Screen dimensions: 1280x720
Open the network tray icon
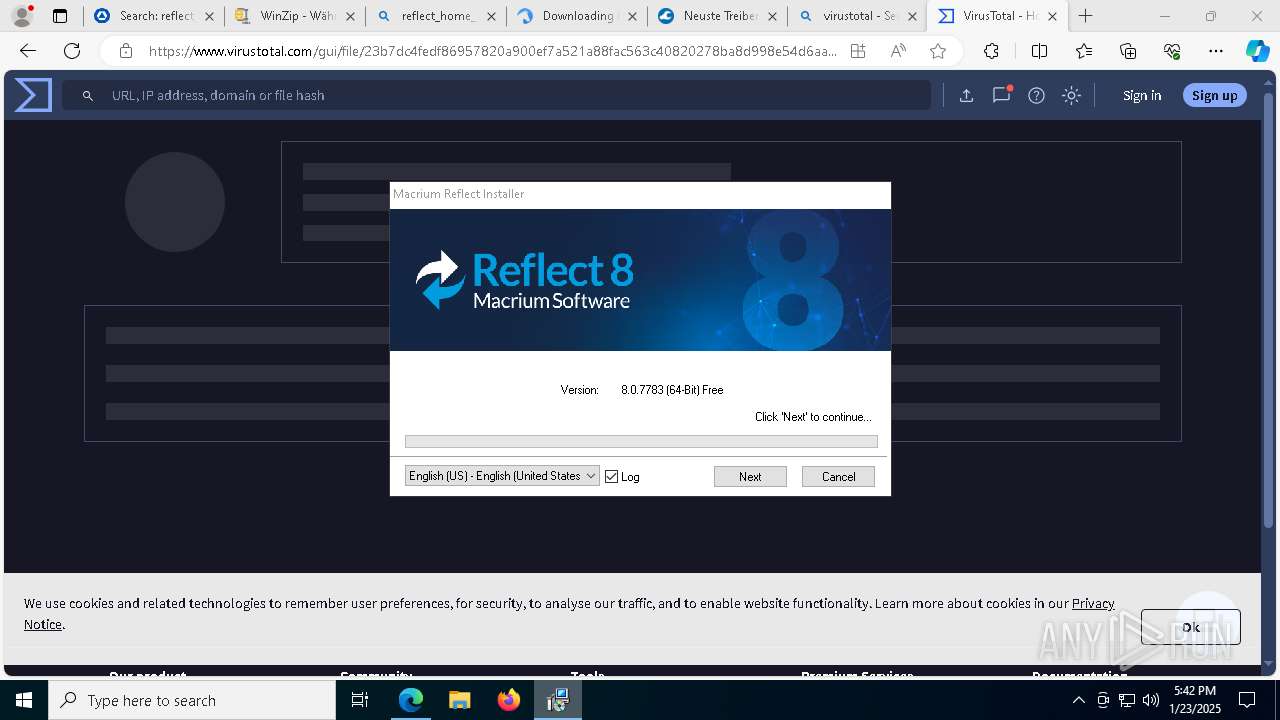[x=1126, y=700]
